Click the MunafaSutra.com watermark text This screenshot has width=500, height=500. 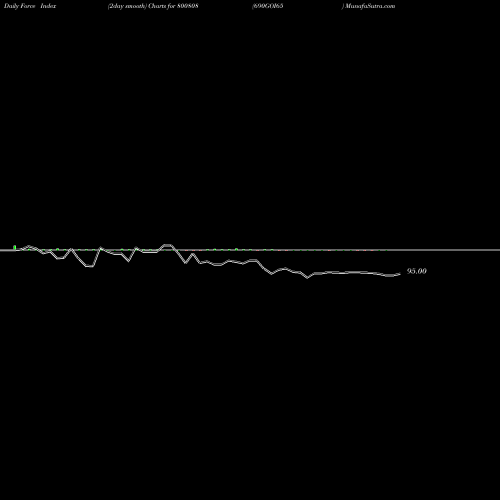[x=370, y=6]
